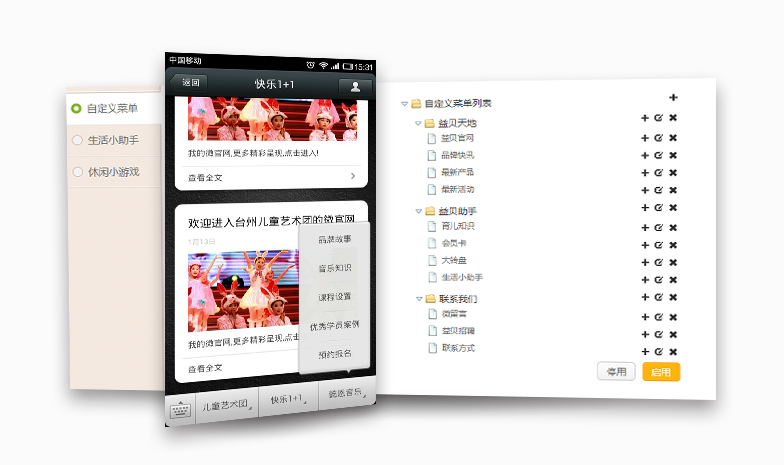This screenshot has height=465, width=784.
Task: Delete the 生活小助手 tree menu item
Action: [x=673, y=280]
